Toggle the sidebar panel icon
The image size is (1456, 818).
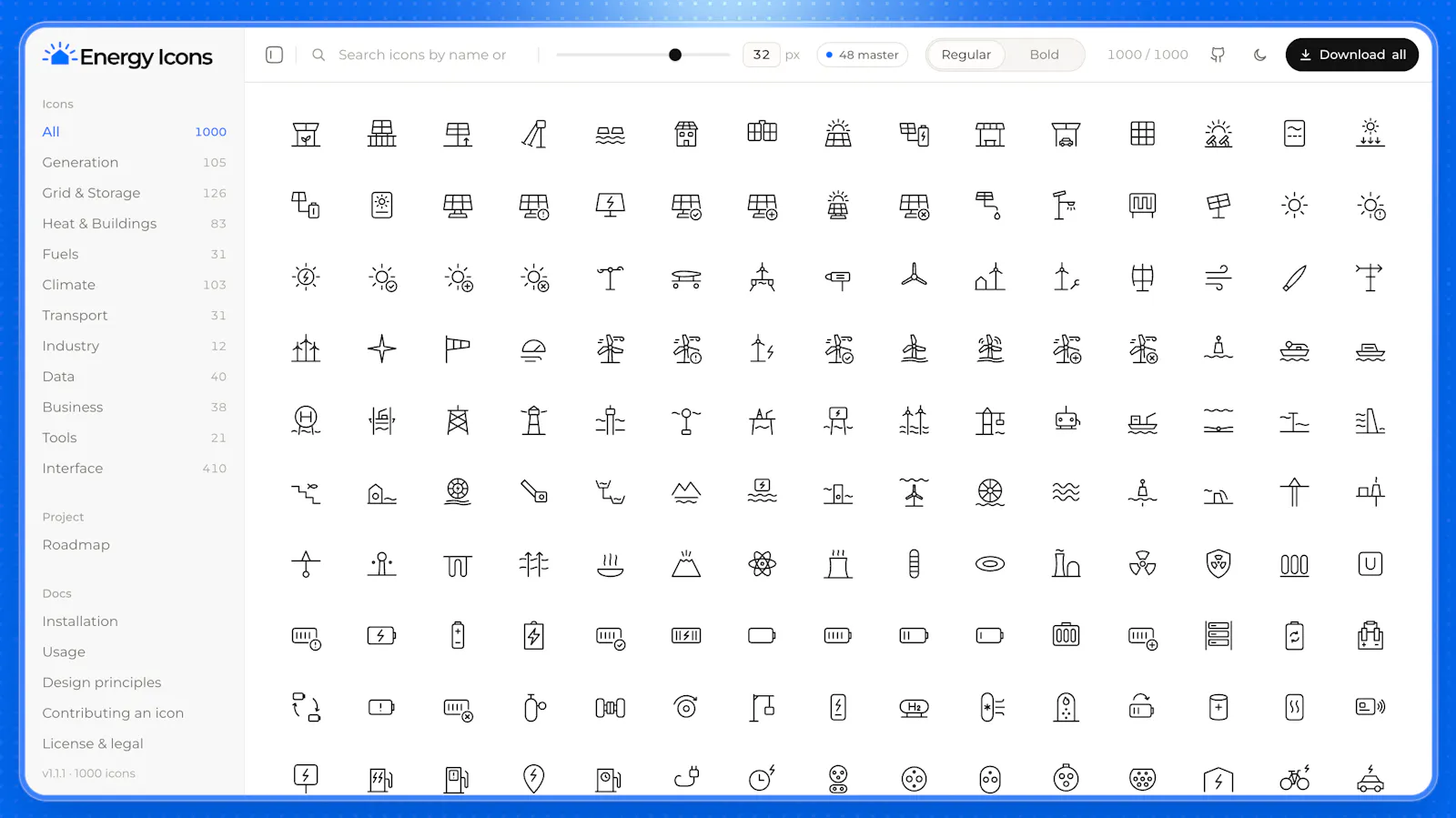click(274, 55)
